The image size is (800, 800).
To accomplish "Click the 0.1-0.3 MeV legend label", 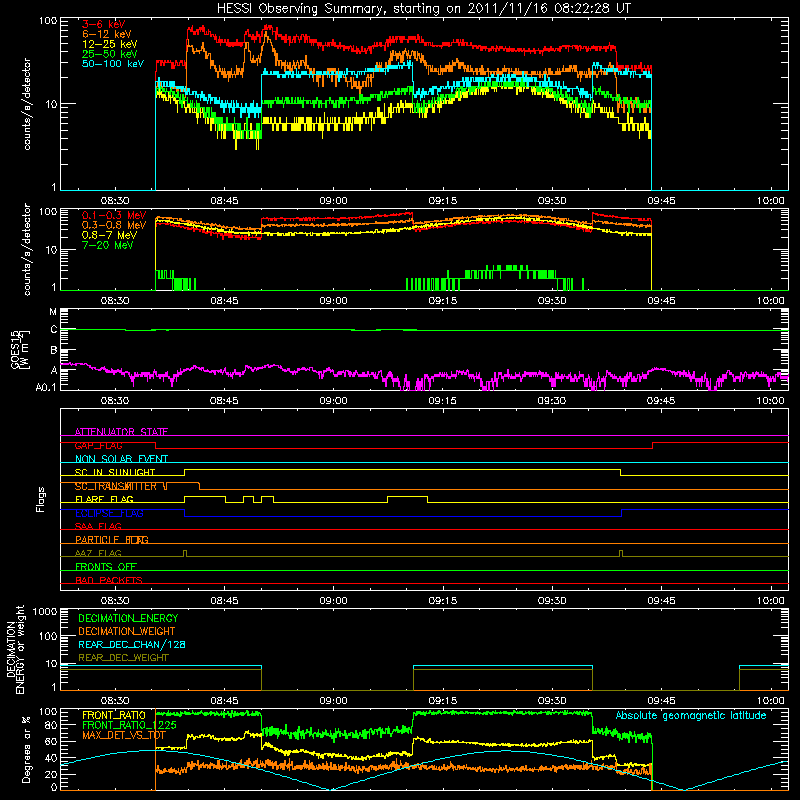I will coord(114,215).
